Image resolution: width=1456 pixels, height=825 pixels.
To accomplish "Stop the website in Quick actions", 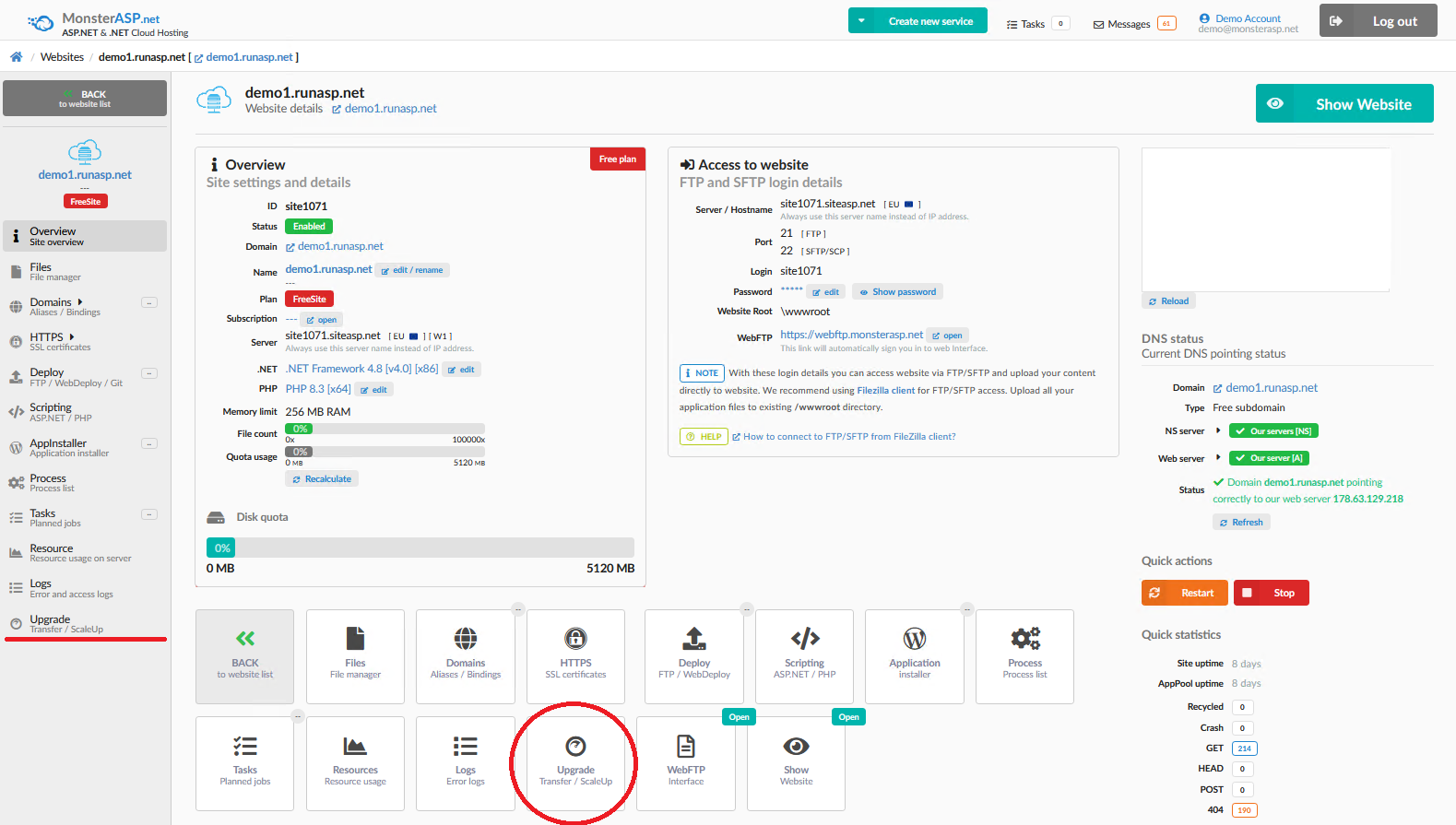I will (1272, 593).
